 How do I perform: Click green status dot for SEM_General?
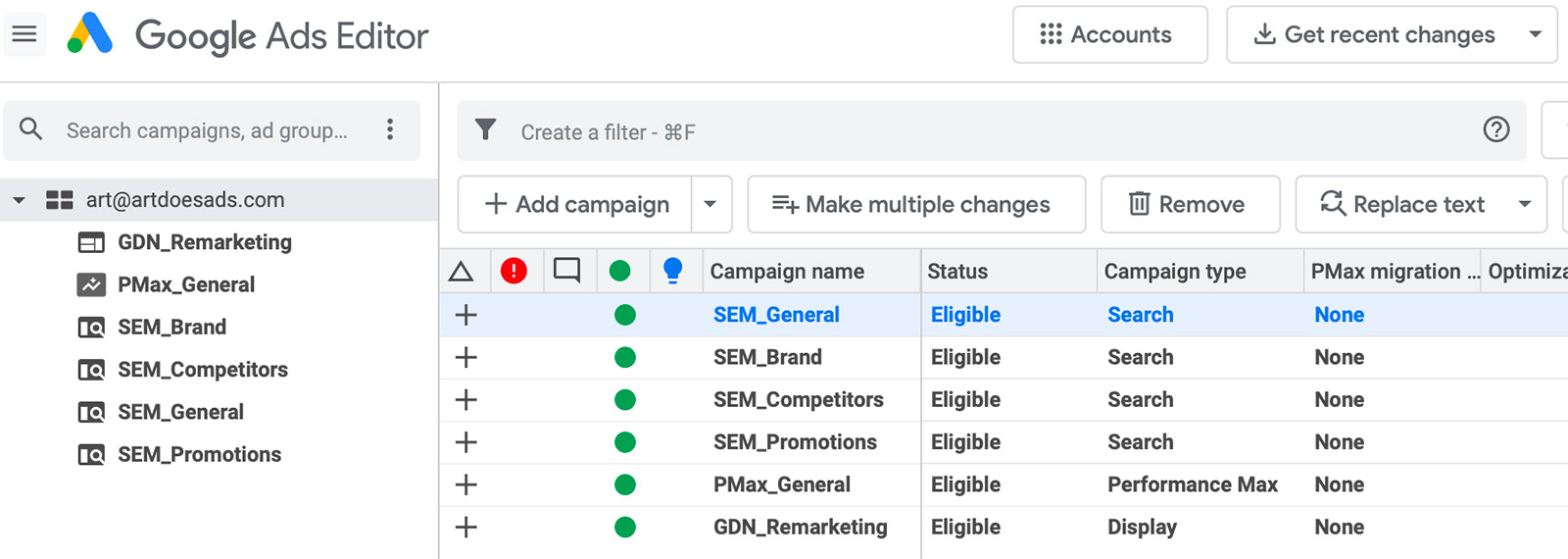point(625,315)
